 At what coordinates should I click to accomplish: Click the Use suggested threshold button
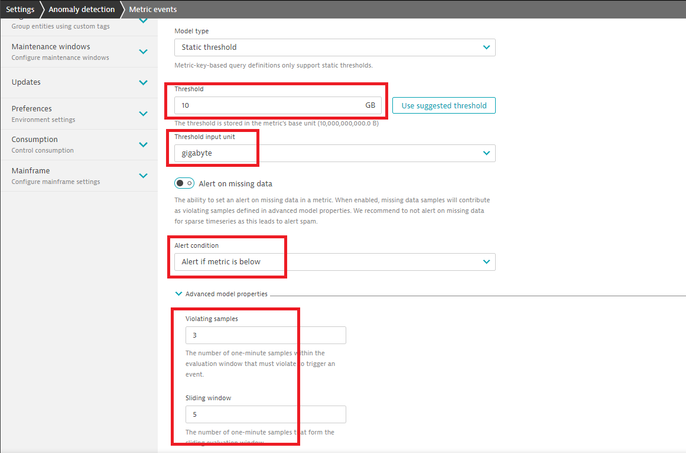click(x=443, y=105)
